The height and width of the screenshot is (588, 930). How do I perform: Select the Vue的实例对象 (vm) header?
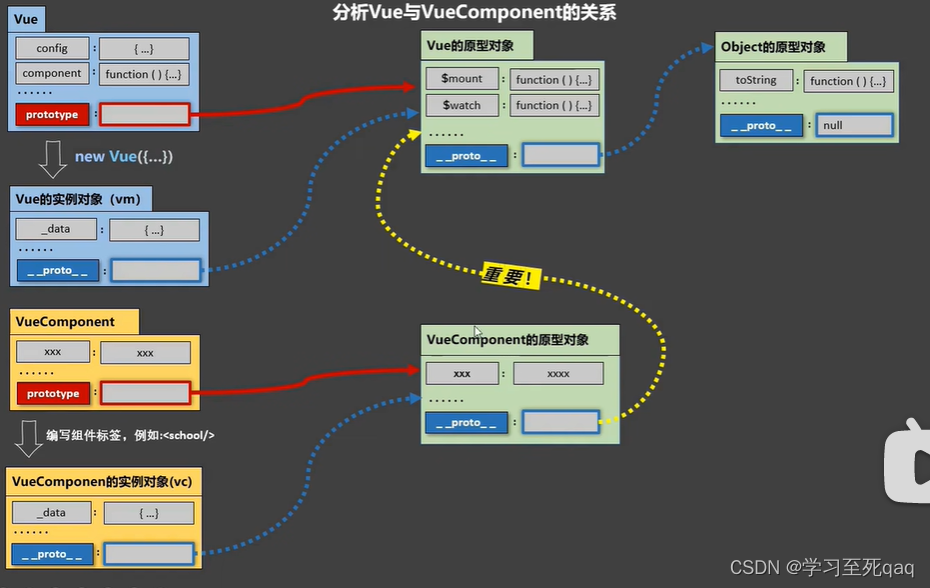pyautogui.click(x=81, y=199)
